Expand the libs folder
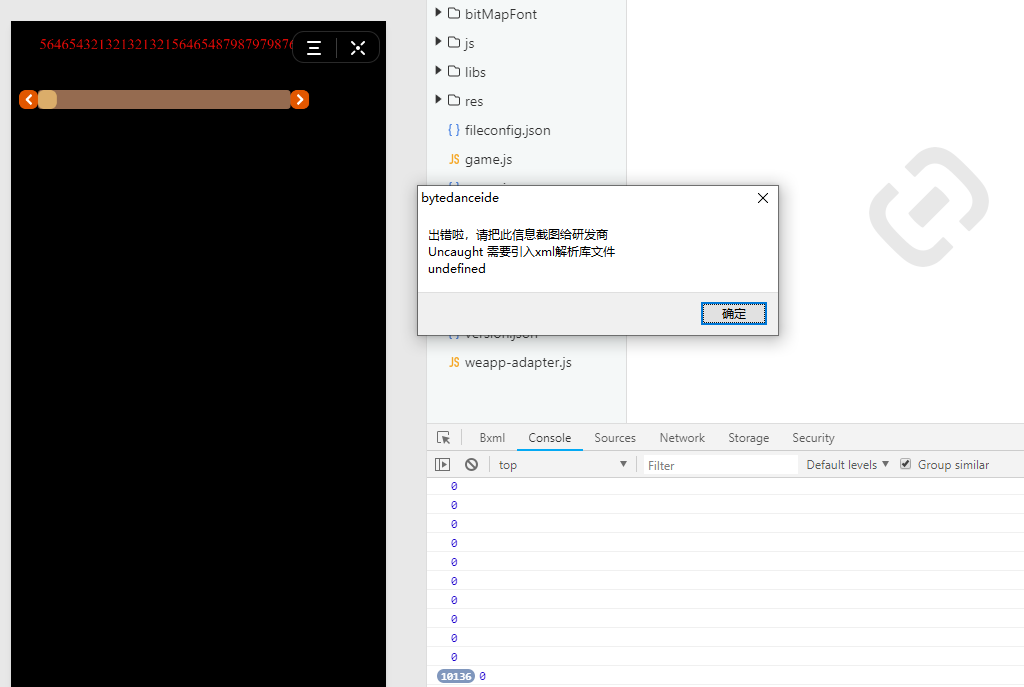 click(438, 70)
